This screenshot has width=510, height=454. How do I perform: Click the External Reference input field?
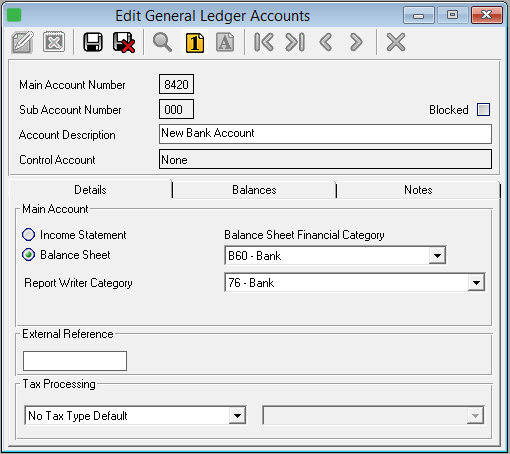pyautogui.click(x=75, y=361)
